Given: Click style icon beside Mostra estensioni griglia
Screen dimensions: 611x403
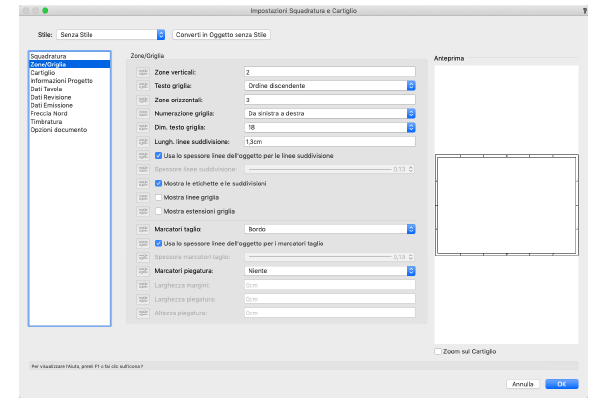Looking at the screenshot, I should [x=143, y=211].
